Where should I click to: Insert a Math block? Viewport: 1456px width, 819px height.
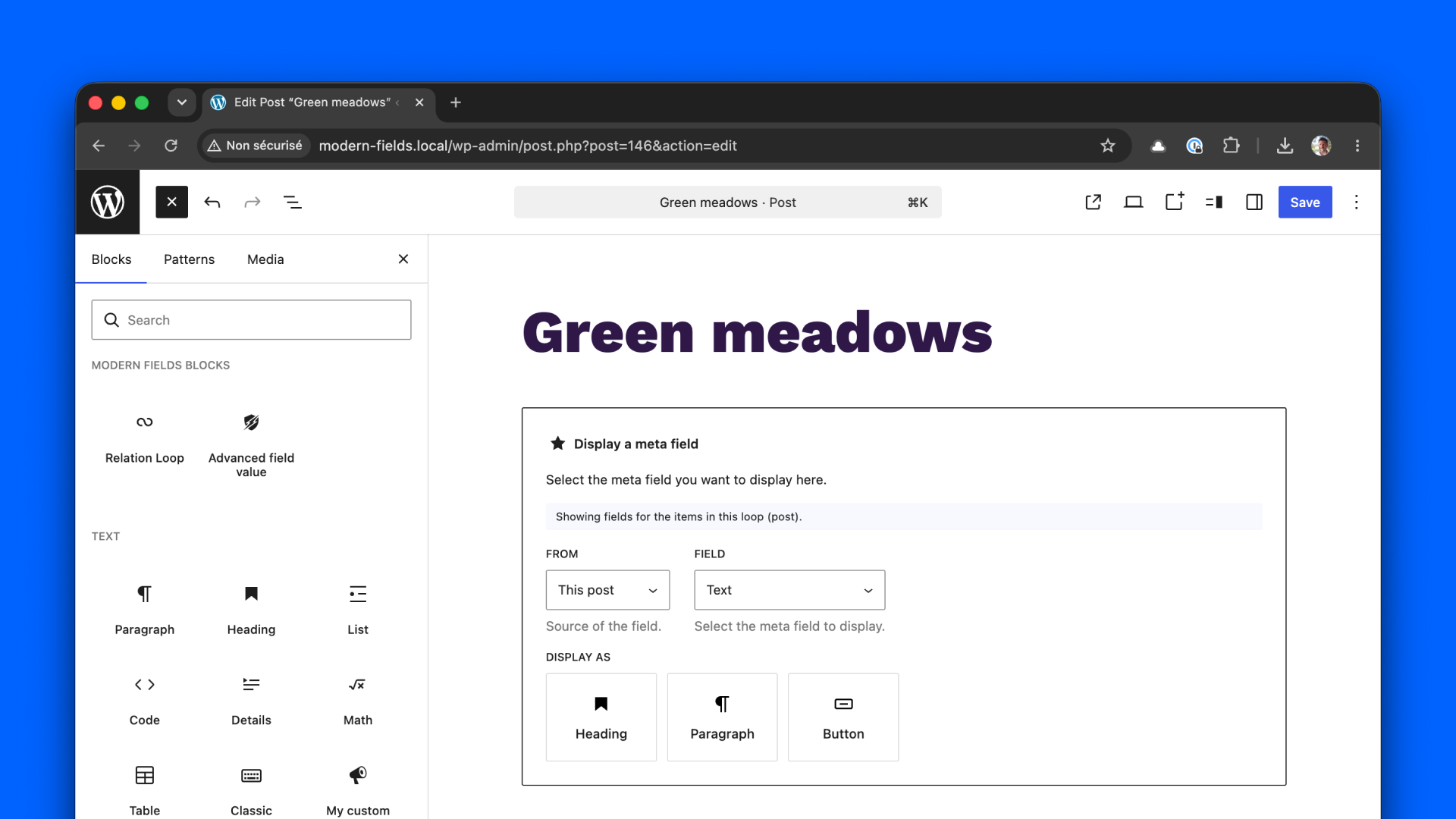(358, 702)
